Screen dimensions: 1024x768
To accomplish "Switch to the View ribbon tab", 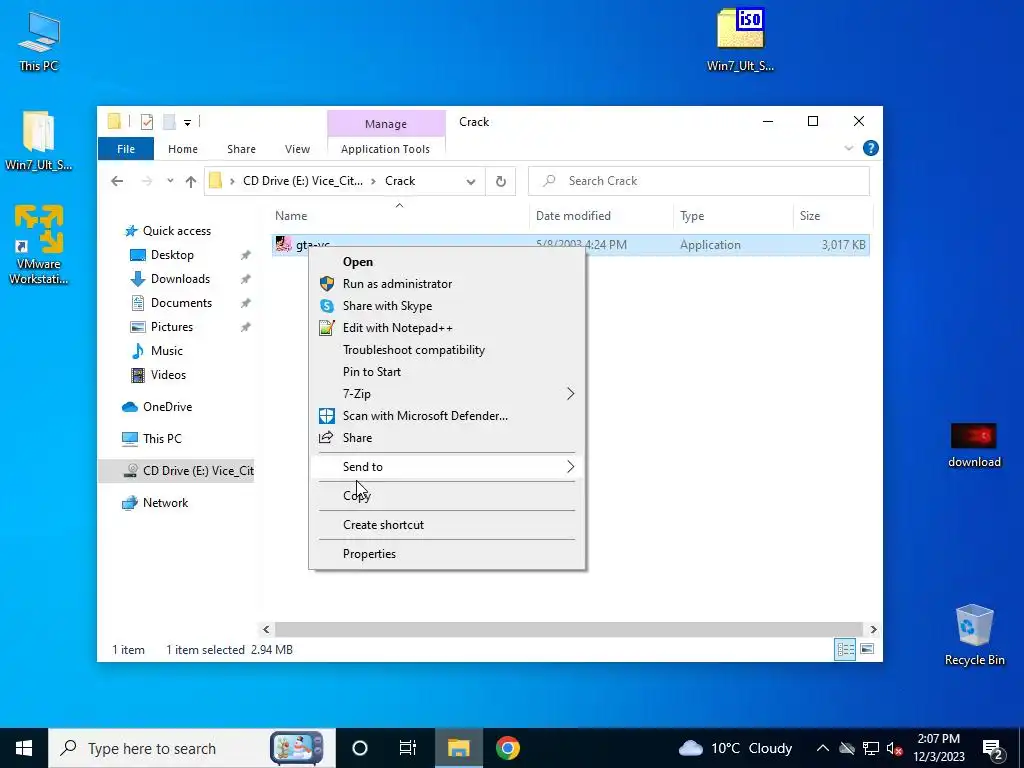I will [x=297, y=149].
